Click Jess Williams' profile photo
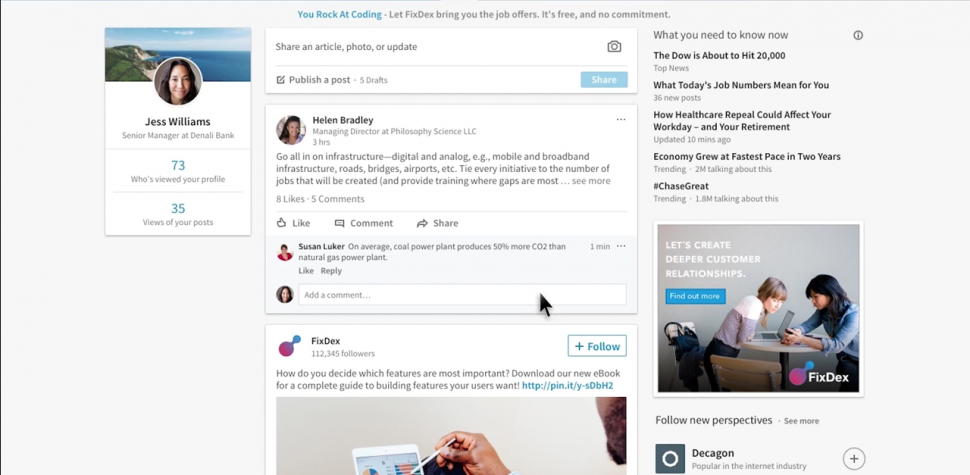 (x=178, y=82)
